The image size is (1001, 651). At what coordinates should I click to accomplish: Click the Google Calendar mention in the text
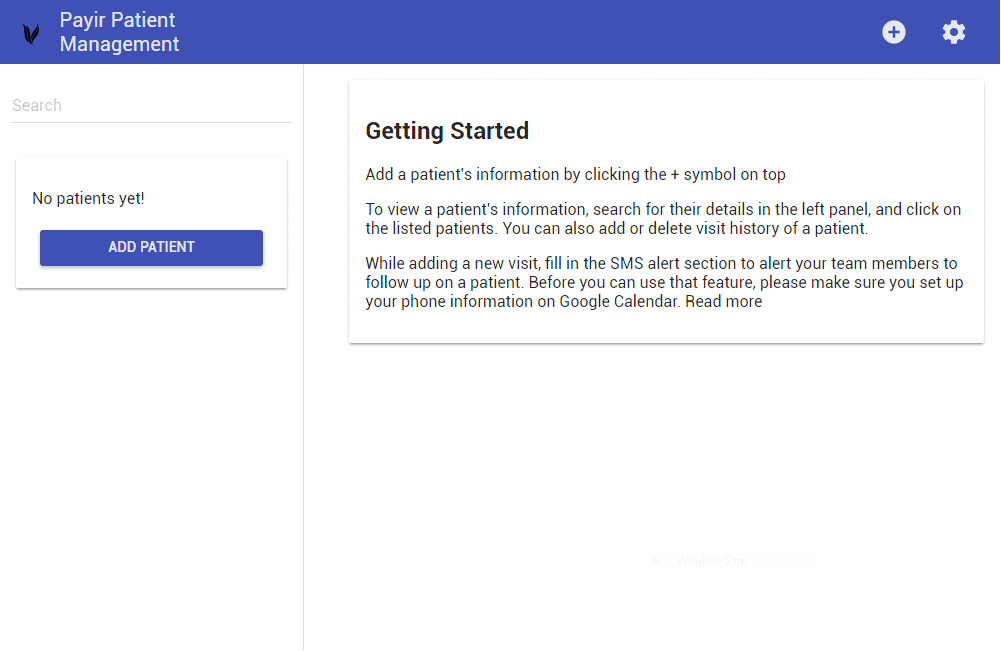click(x=618, y=301)
